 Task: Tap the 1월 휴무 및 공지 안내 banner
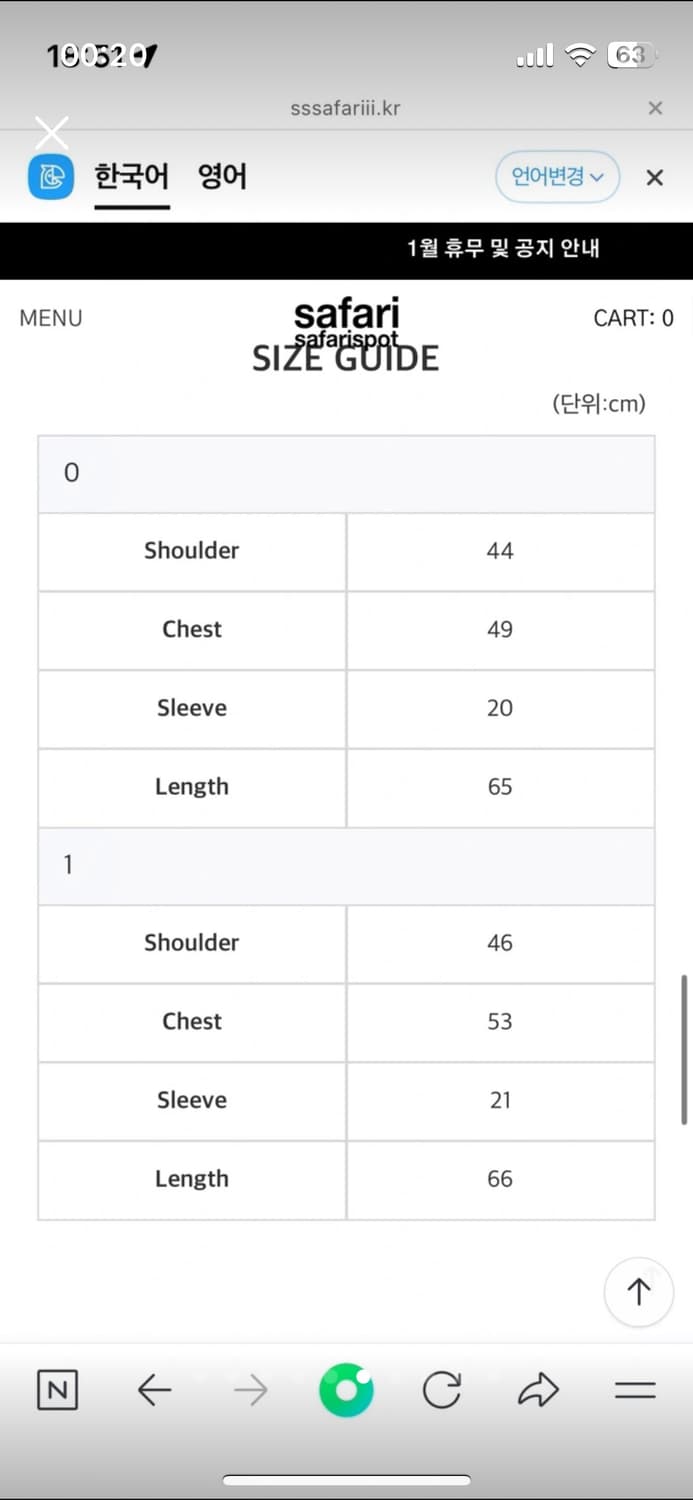pyautogui.click(x=503, y=248)
